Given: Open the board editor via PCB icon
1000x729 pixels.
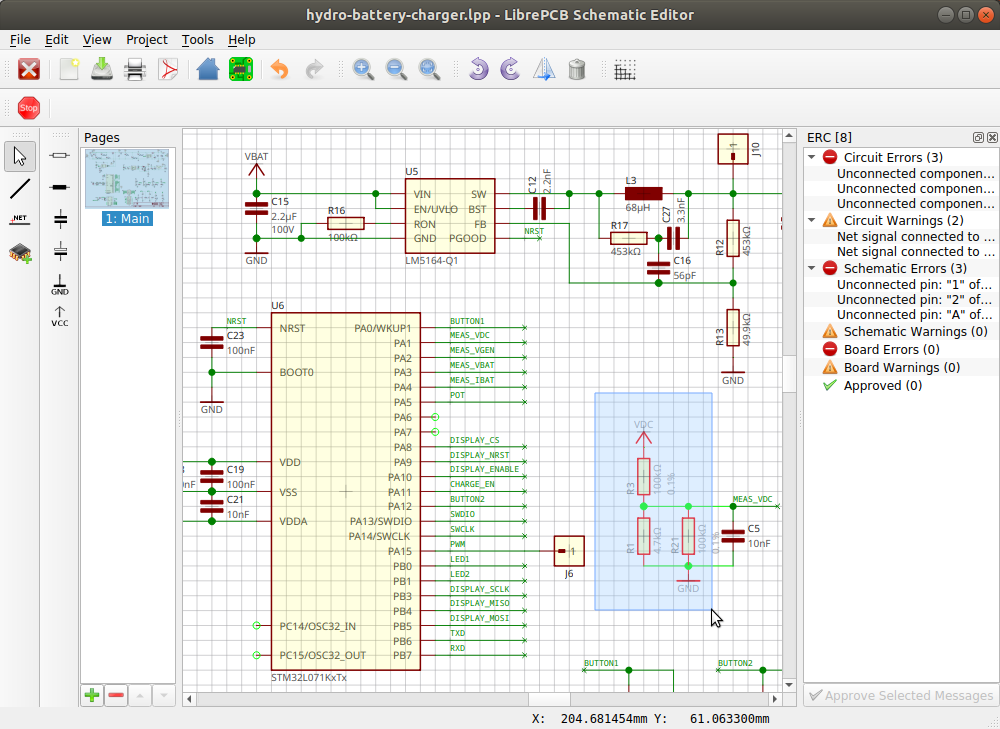Looking at the screenshot, I should (x=241, y=69).
